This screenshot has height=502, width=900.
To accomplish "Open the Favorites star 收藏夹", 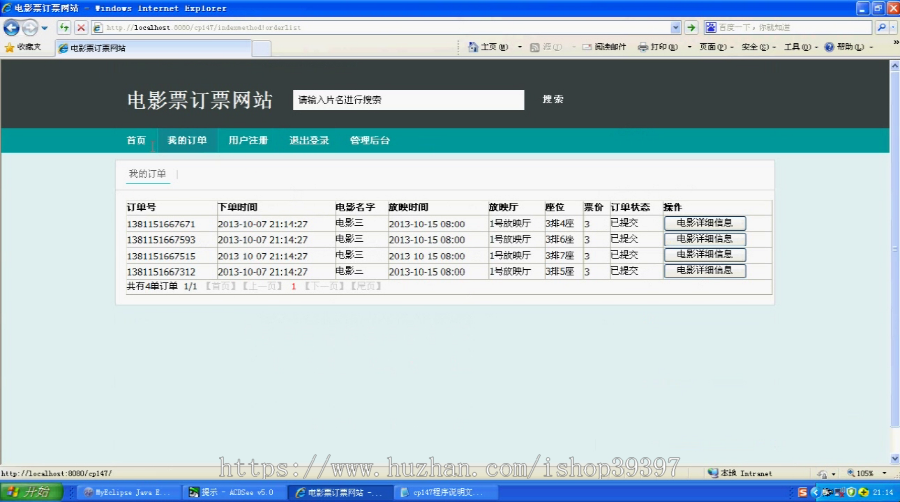I will (23, 48).
